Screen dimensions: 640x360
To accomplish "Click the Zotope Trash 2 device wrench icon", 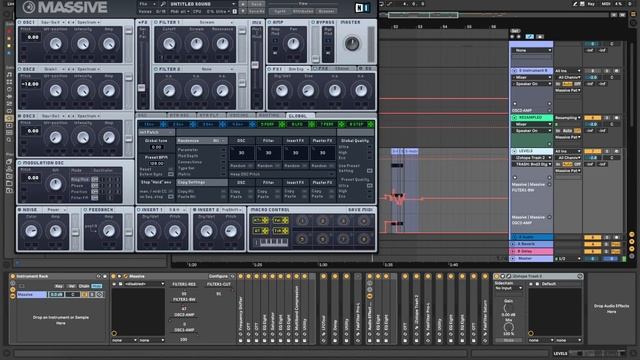I will [x=509, y=276].
